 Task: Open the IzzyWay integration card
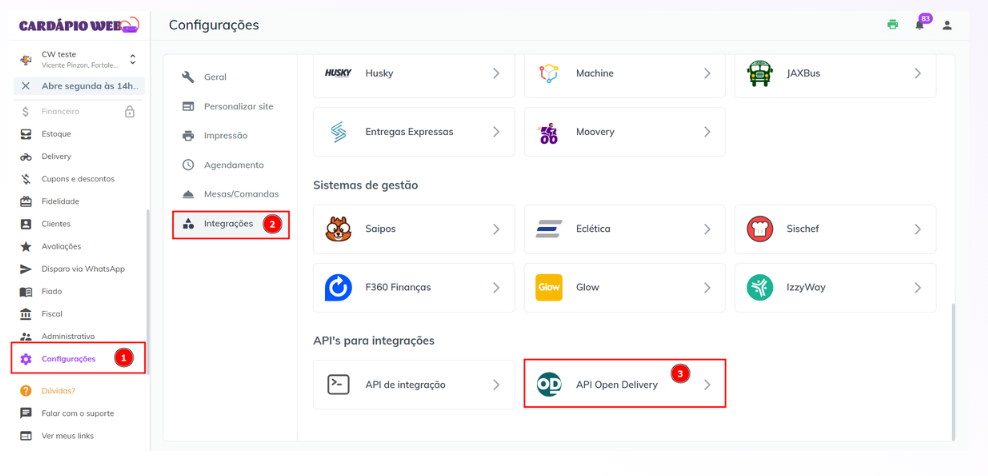(x=835, y=287)
